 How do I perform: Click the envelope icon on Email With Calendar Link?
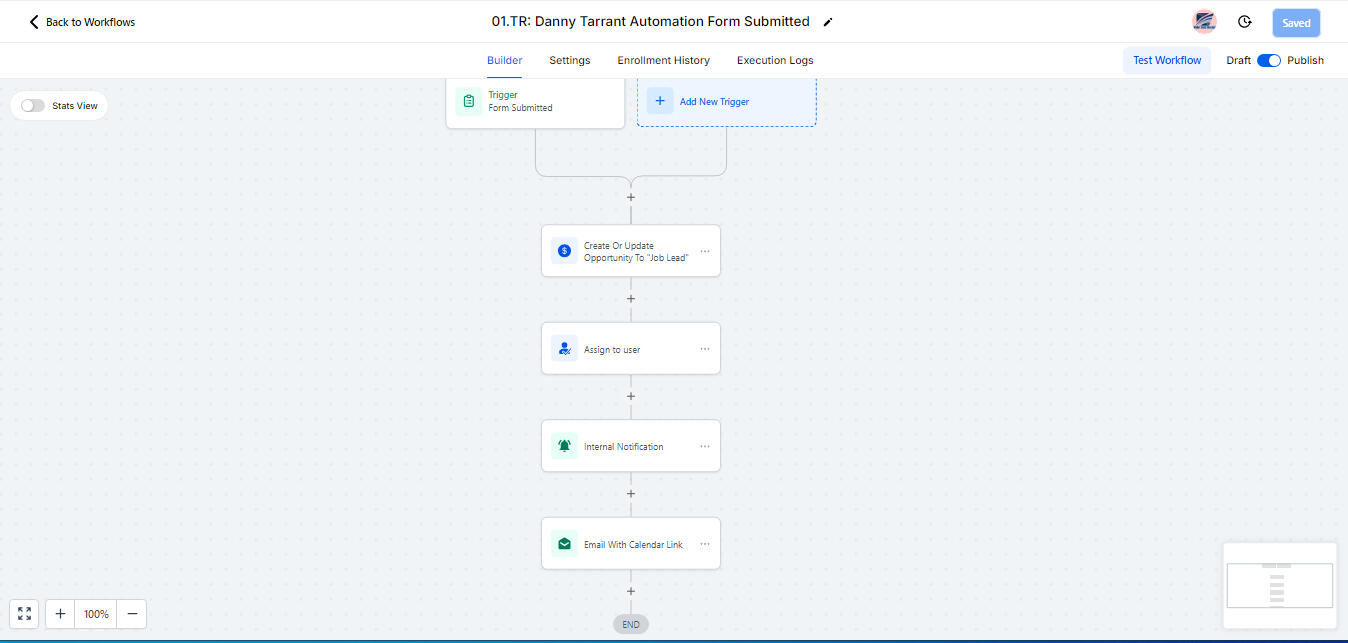(x=564, y=543)
